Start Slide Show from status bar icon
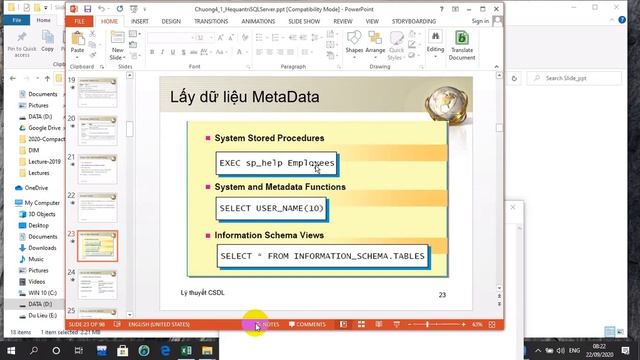 coord(396,324)
